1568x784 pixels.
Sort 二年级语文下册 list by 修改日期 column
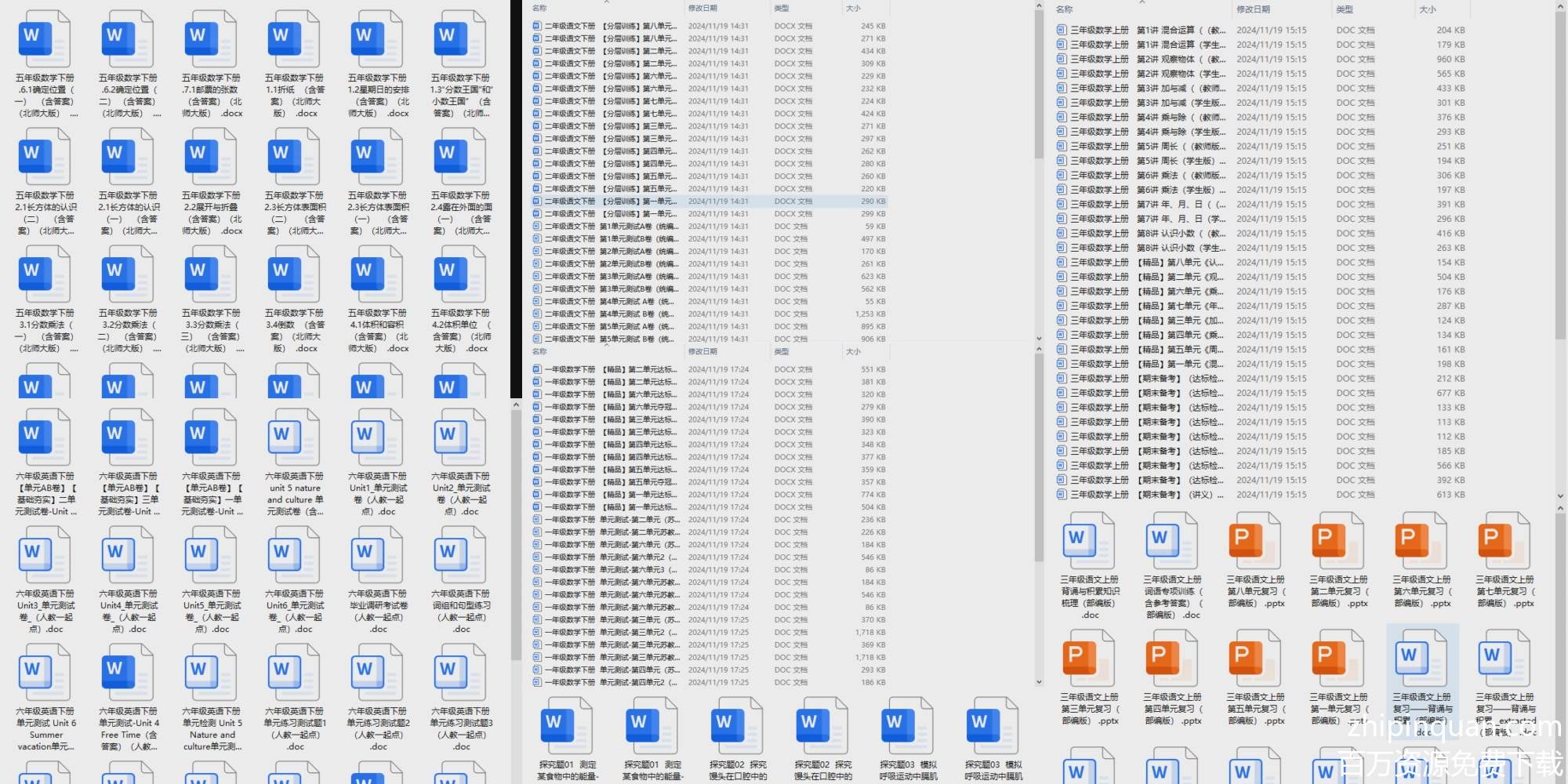(702, 8)
